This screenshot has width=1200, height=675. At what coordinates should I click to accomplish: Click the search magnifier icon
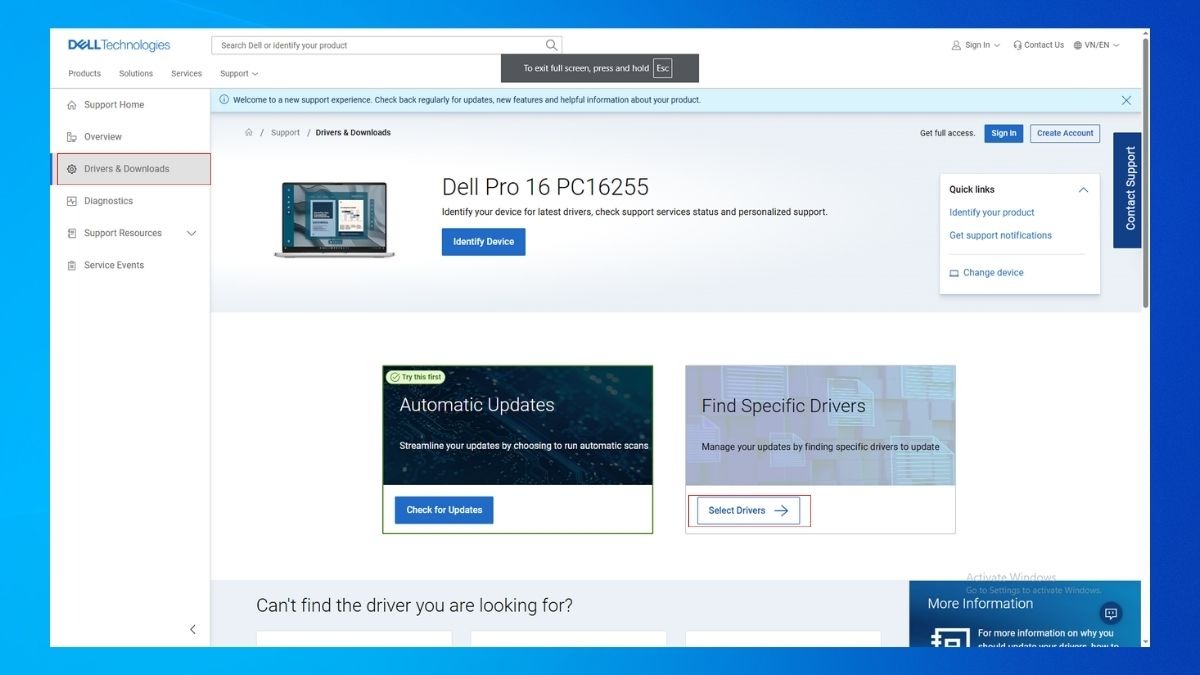[x=551, y=45]
